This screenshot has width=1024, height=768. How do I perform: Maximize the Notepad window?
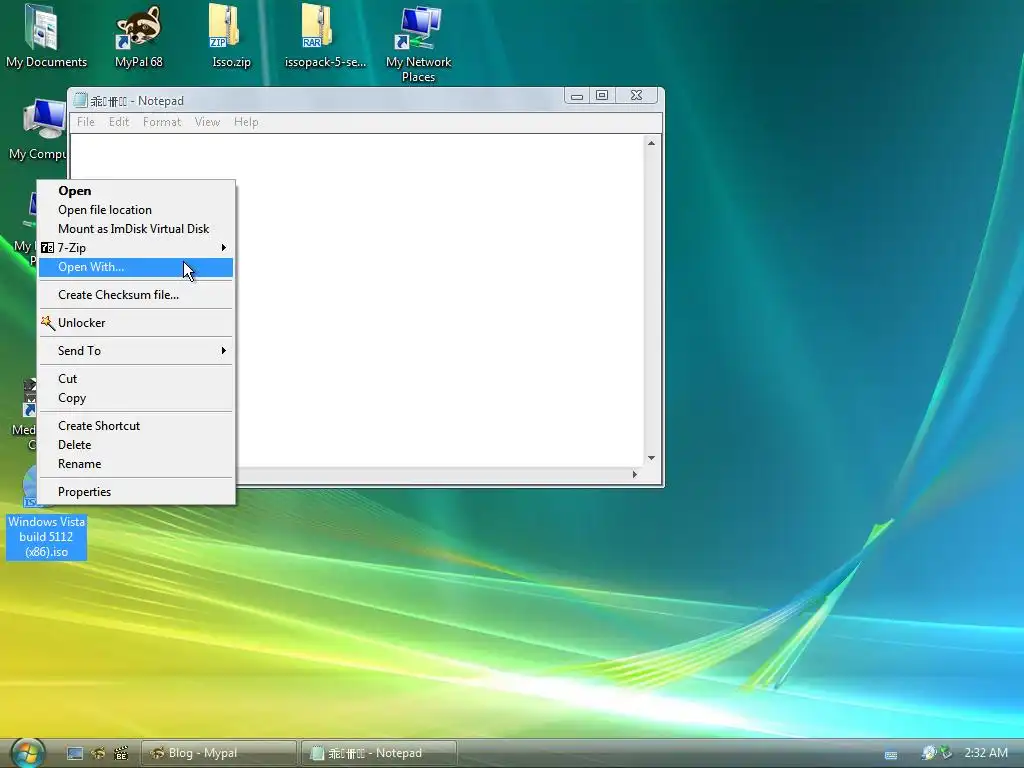(601, 96)
